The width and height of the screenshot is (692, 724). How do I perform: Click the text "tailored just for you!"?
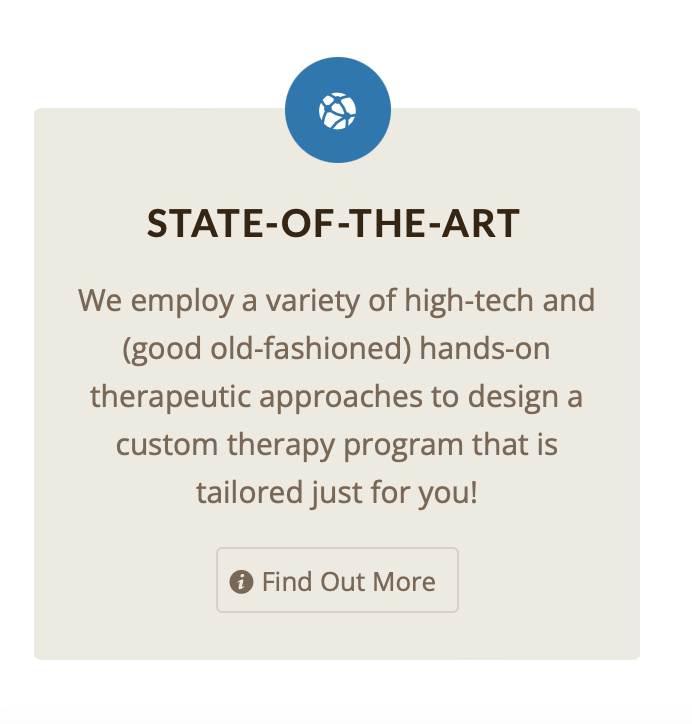click(337, 494)
